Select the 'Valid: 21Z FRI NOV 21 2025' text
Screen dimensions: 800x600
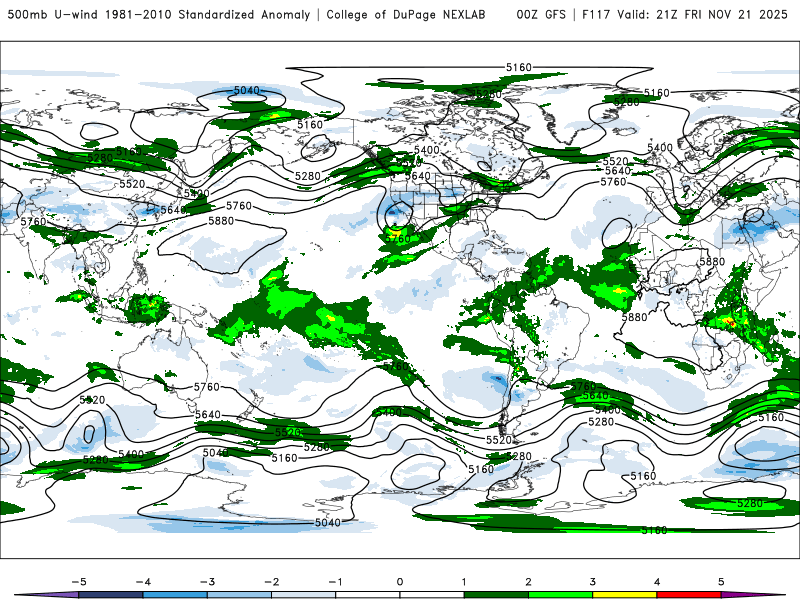703,14
